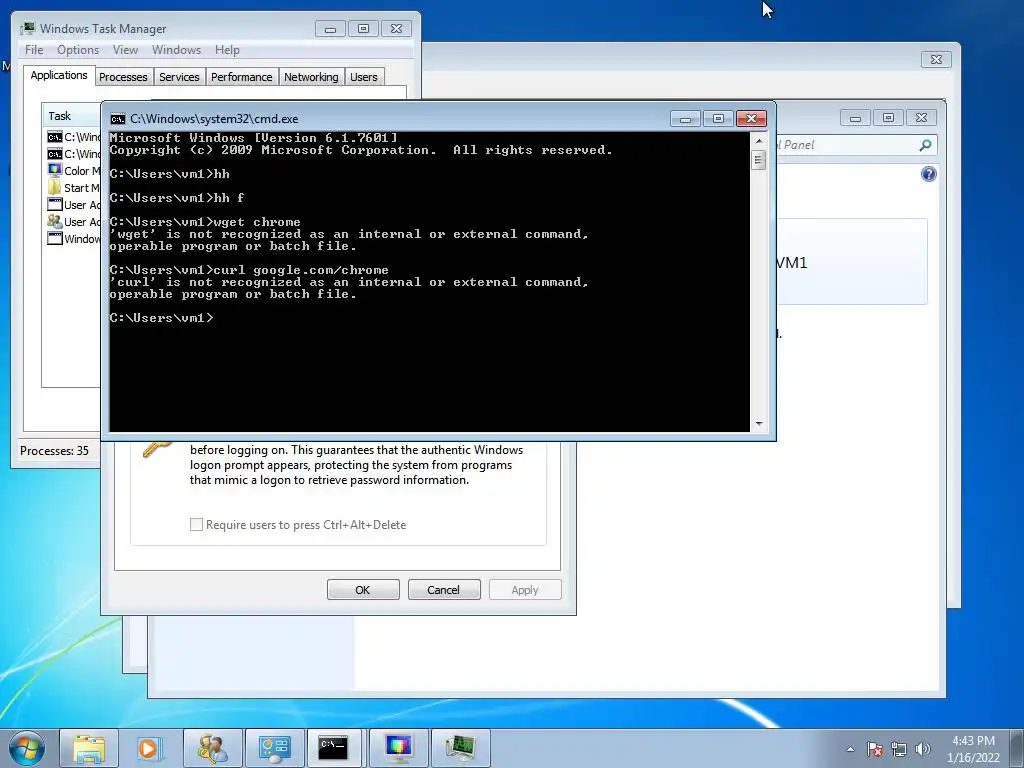This screenshot has height=768, width=1024.
Task: Select first C:\Win task in Task Manager
Action: click(x=74, y=137)
